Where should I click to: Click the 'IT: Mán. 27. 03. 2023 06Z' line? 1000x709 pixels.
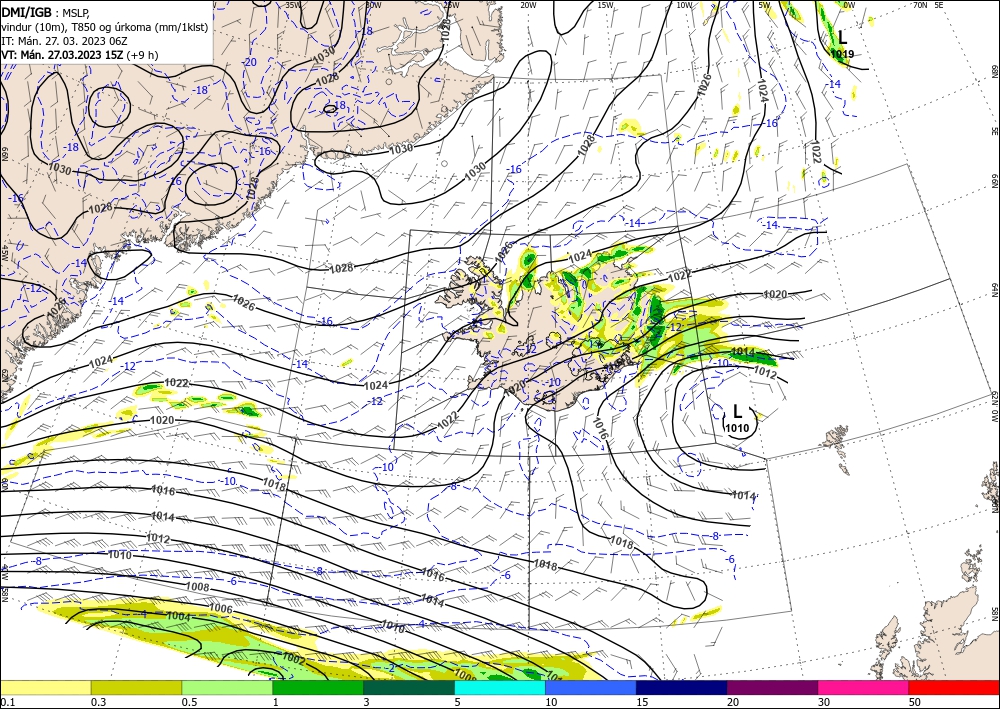click(66, 40)
